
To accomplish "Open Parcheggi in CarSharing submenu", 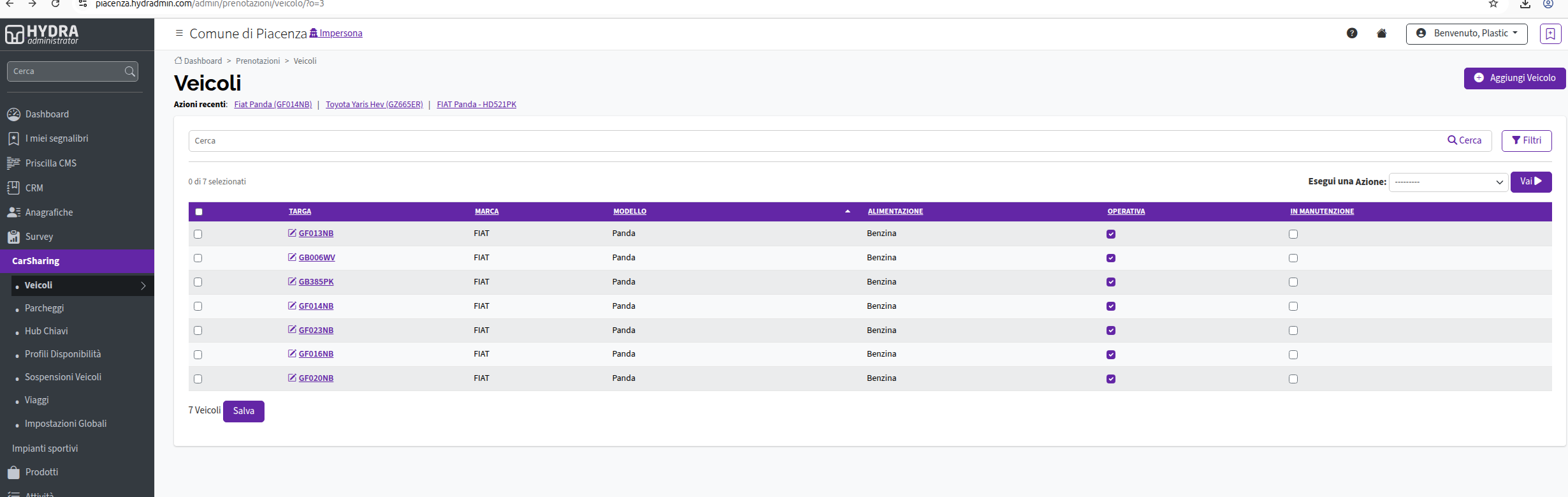I will [x=44, y=308].
